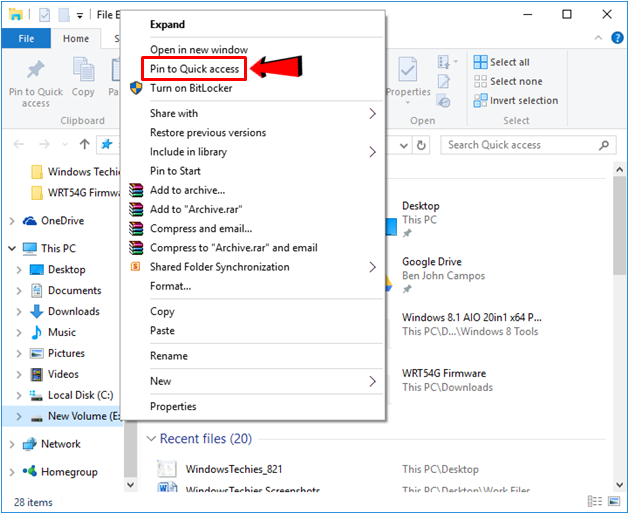Click the Back navigation arrow
Viewport: 629px width, 514px height.
click(18, 144)
